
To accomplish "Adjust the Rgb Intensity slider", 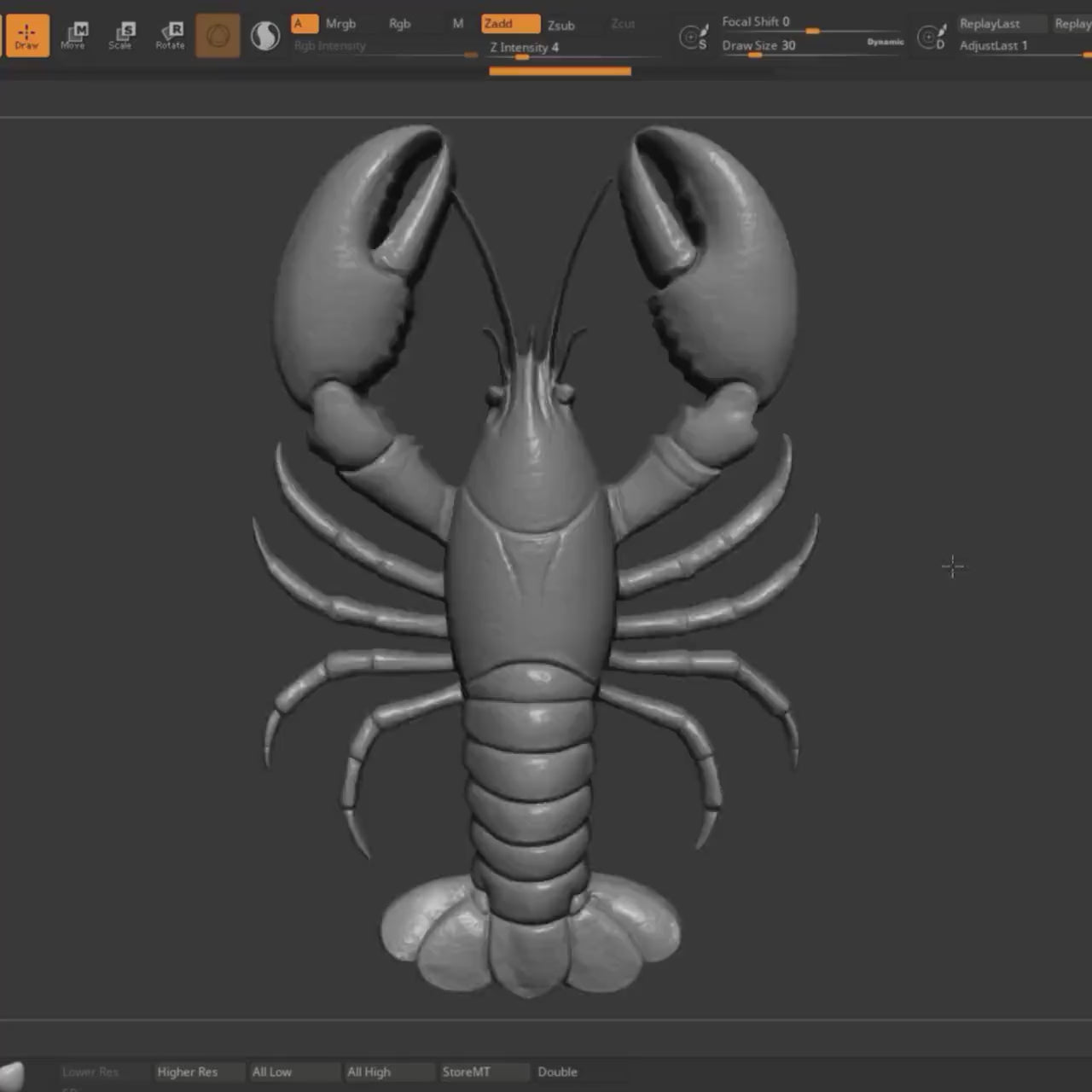I will (x=385, y=47).
